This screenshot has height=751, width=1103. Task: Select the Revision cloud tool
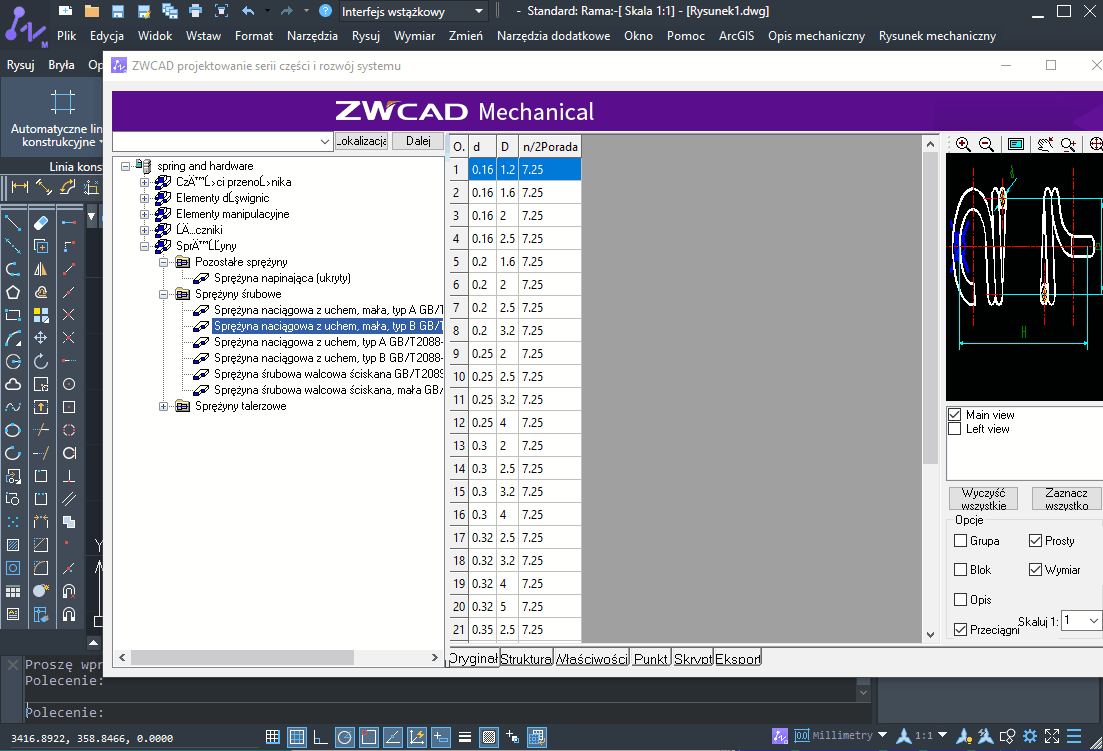point(13,384)
